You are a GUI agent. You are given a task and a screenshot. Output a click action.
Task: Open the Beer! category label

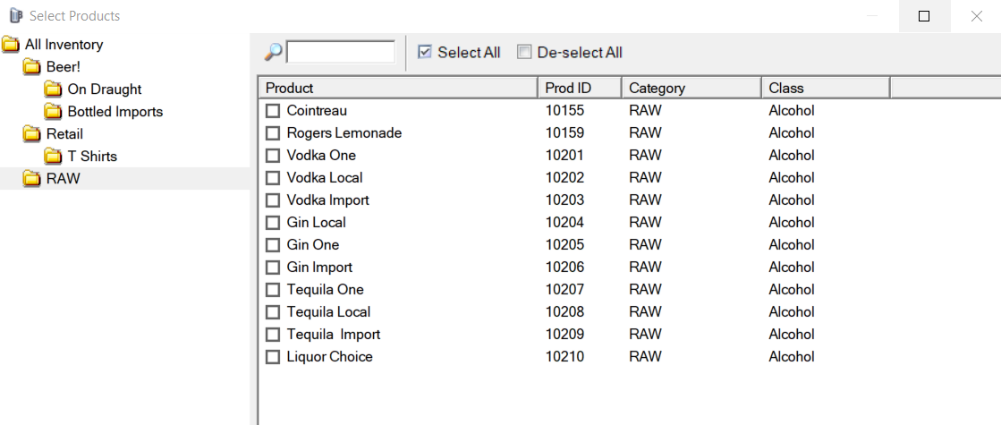[63, 67]
